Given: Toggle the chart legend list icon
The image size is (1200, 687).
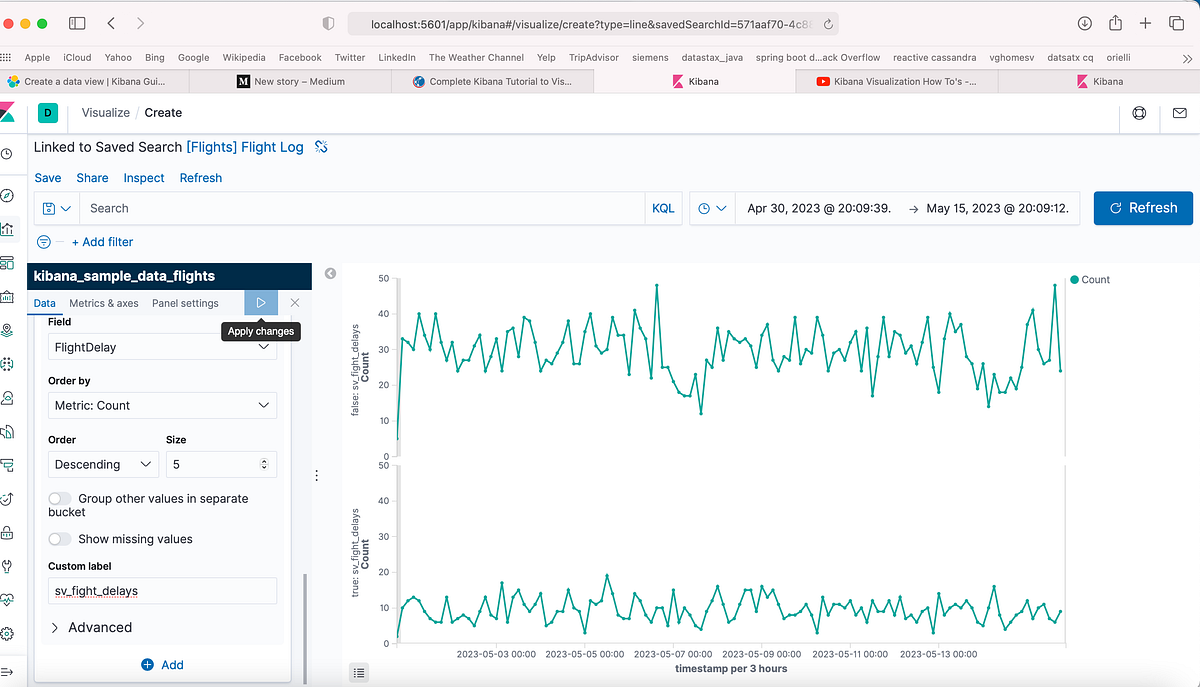Looking at the screenshot, I should click(359, 672).
